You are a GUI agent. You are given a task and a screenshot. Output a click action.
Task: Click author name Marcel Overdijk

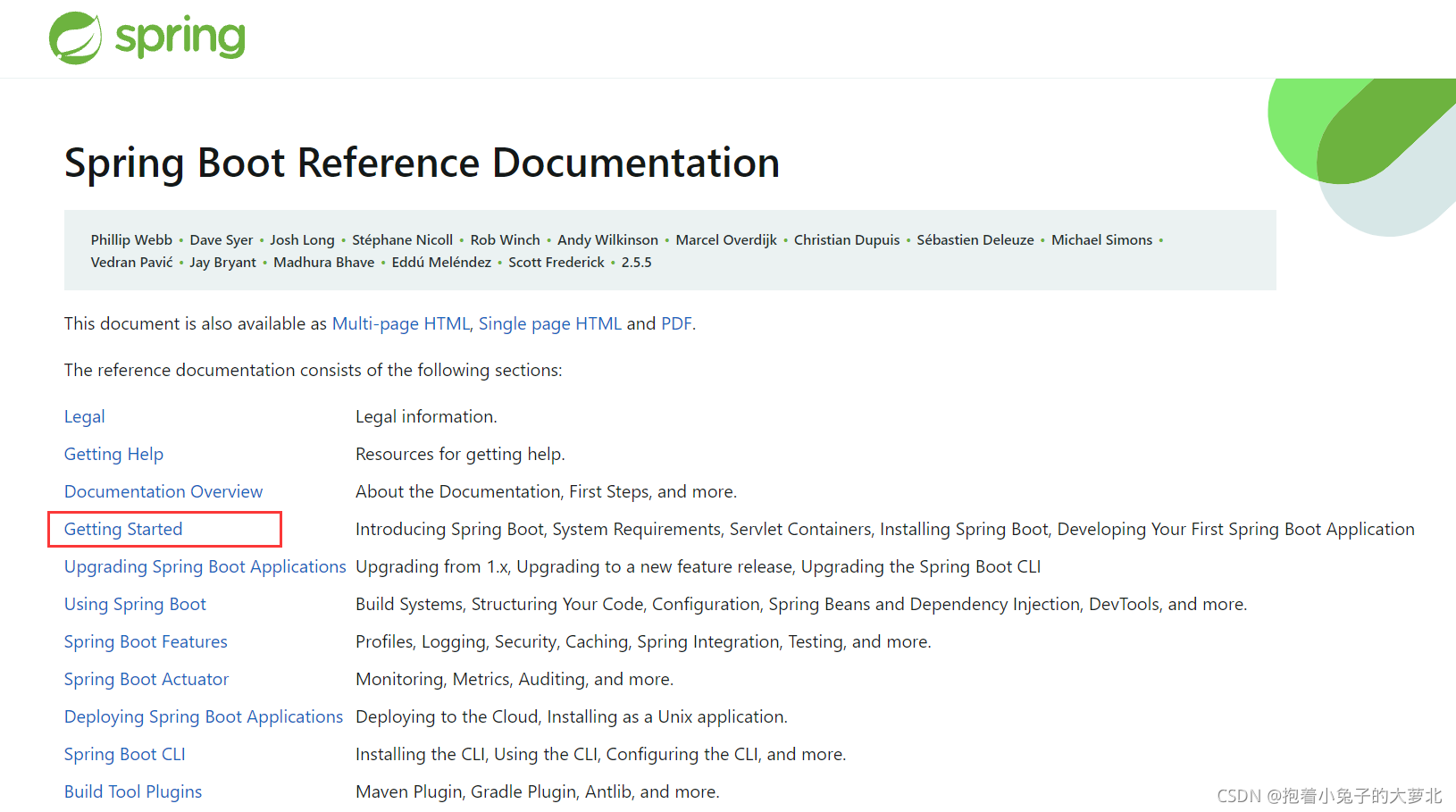726,240
